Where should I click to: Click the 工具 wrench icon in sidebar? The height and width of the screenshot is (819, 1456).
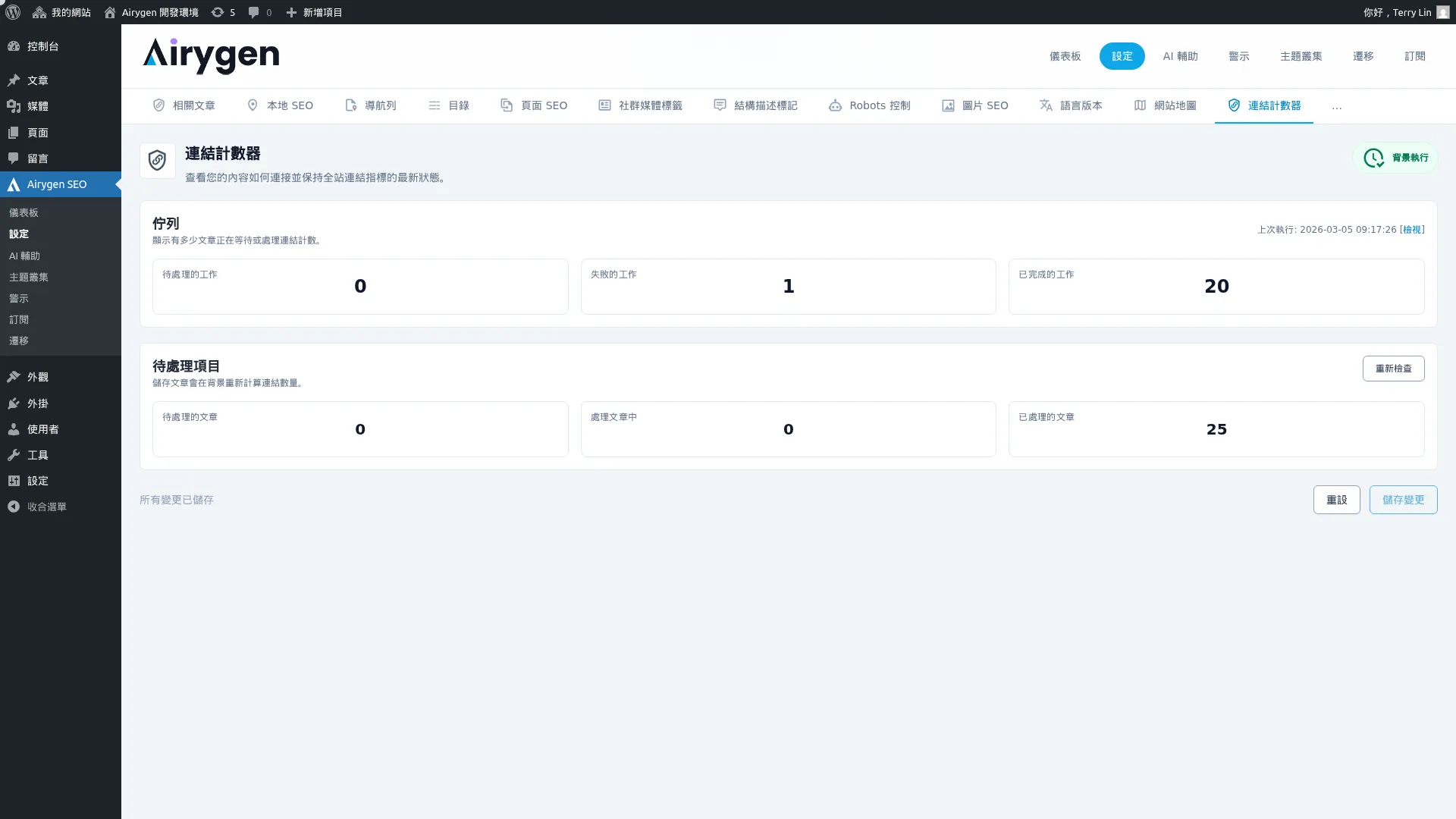[14, 455]
